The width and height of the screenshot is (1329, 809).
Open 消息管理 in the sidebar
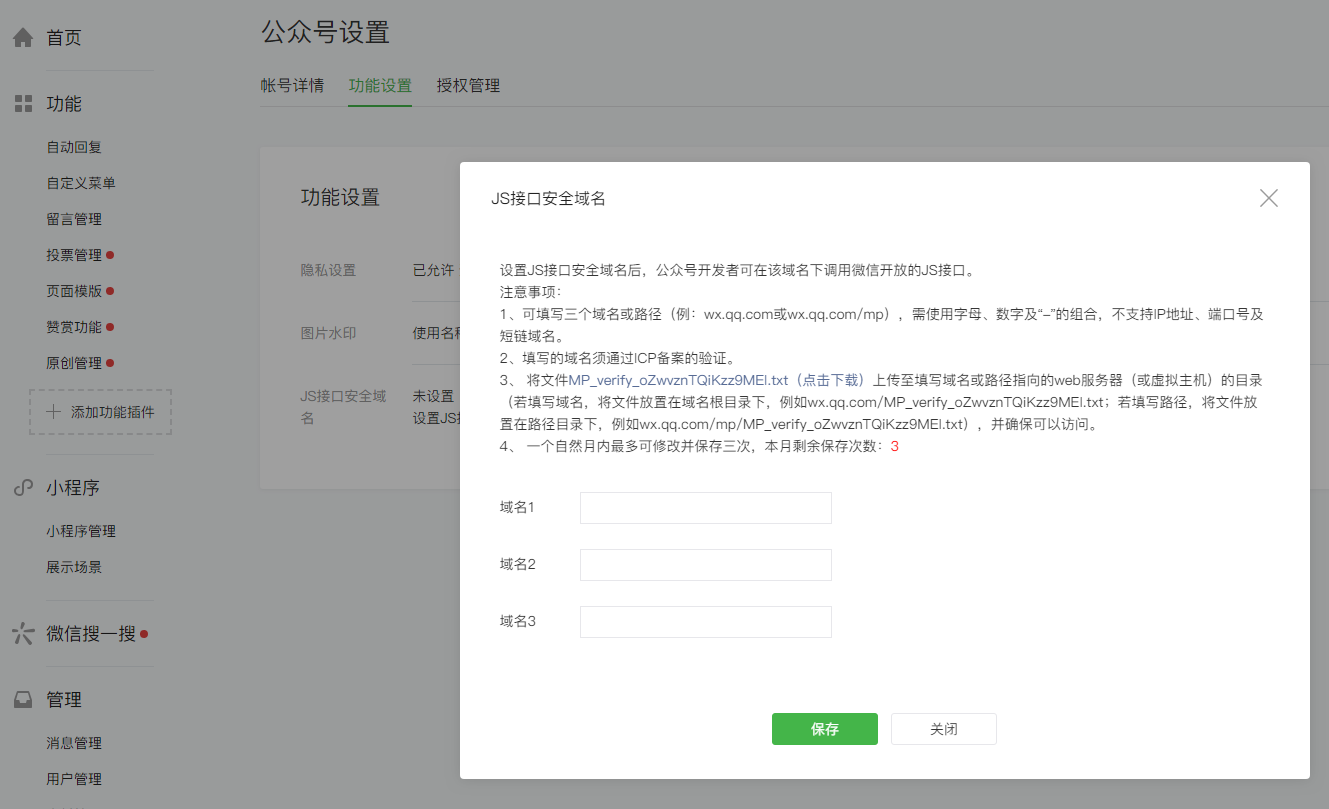click(74, 743)
